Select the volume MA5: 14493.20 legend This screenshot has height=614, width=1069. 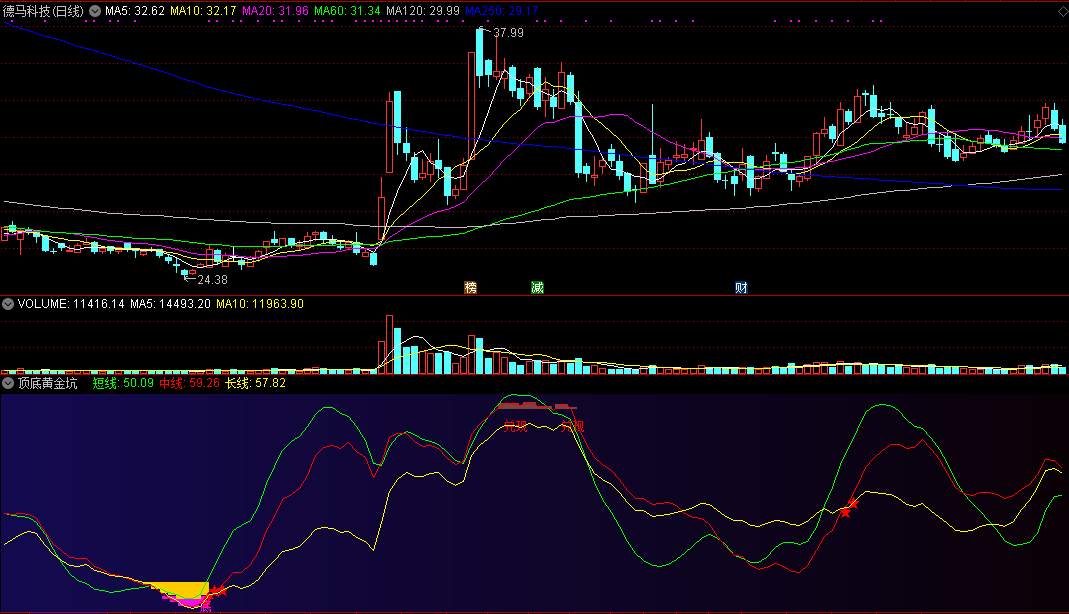(x=170, y=304)
